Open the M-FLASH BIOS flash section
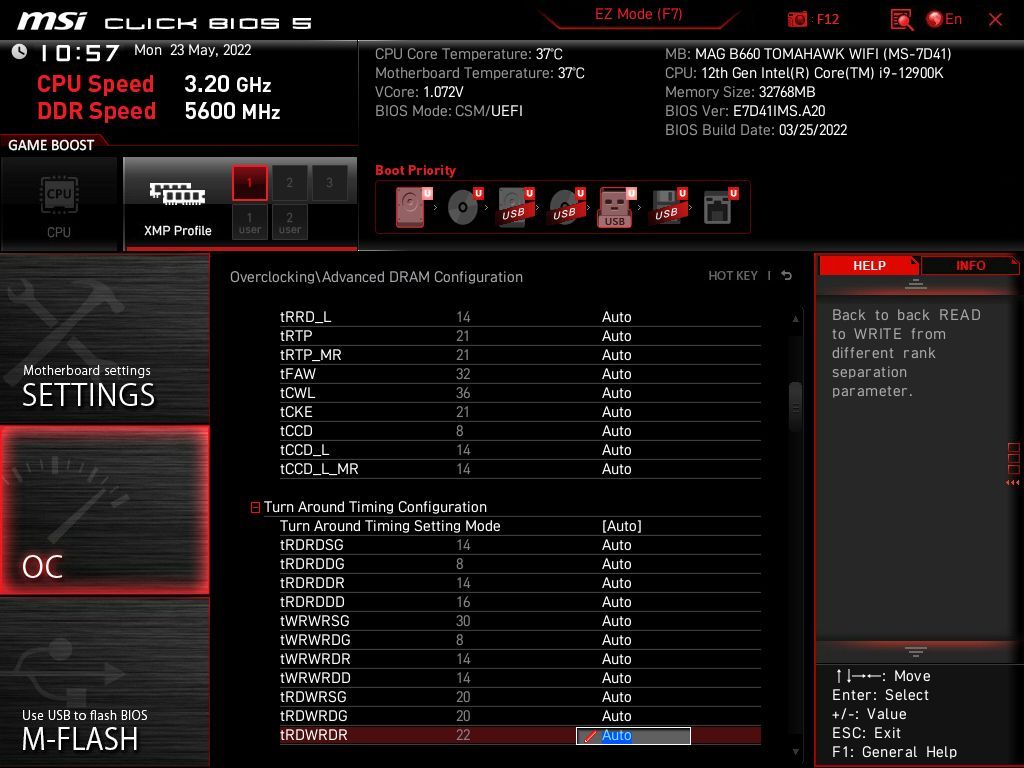This screenshot has width=1024, height=768. click(x=104, y=682)
